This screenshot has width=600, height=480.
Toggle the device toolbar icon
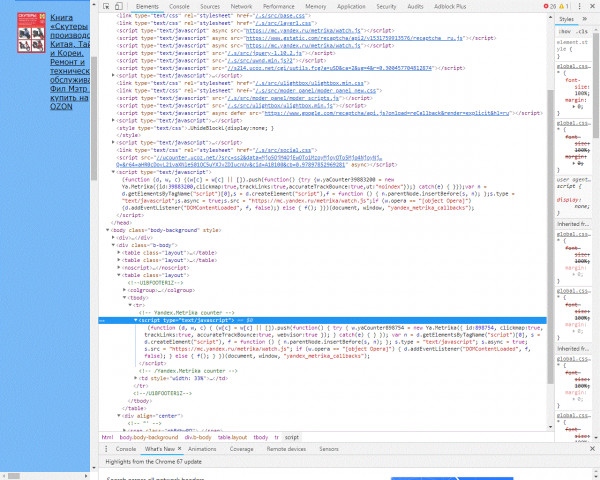pyautogui.click(x=119, y=6)
